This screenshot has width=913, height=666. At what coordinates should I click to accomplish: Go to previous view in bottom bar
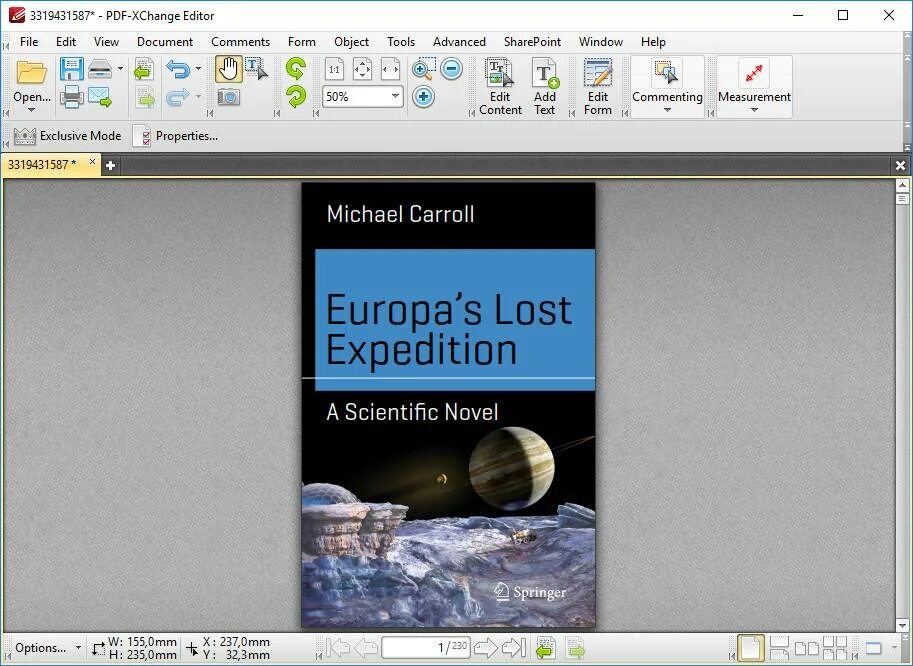coord(546,647)
